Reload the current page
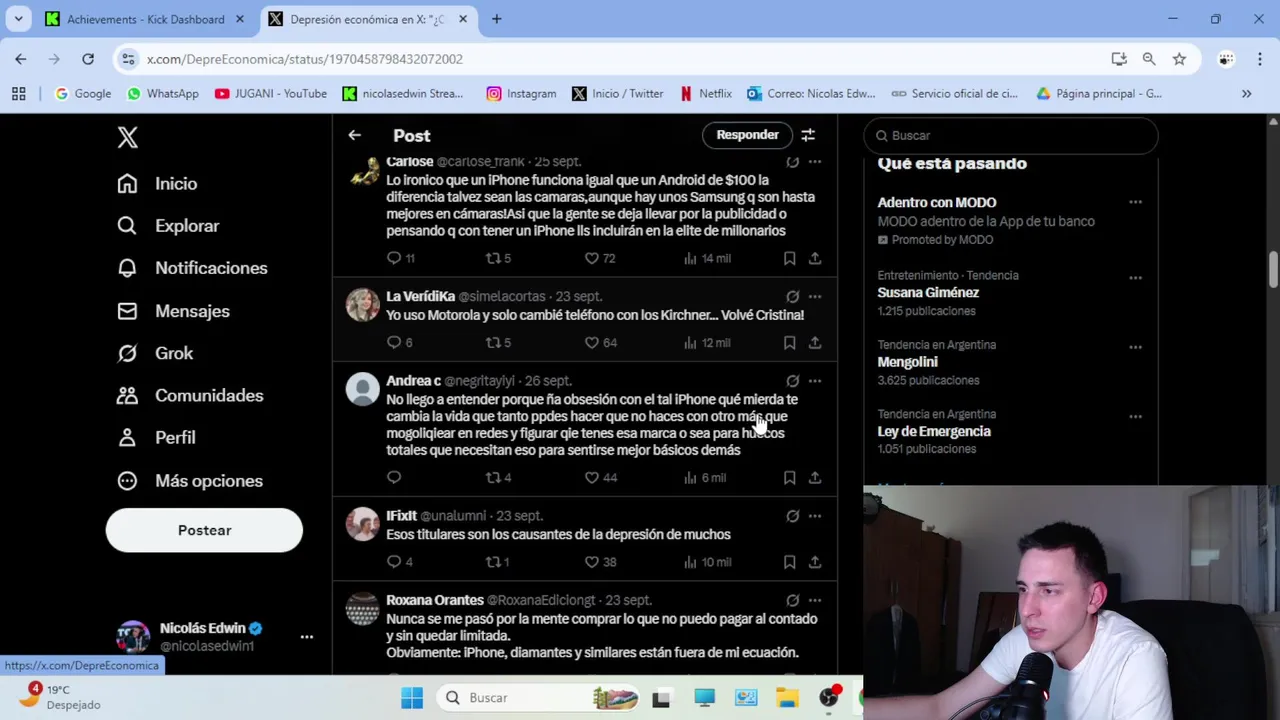 [88, 59]
